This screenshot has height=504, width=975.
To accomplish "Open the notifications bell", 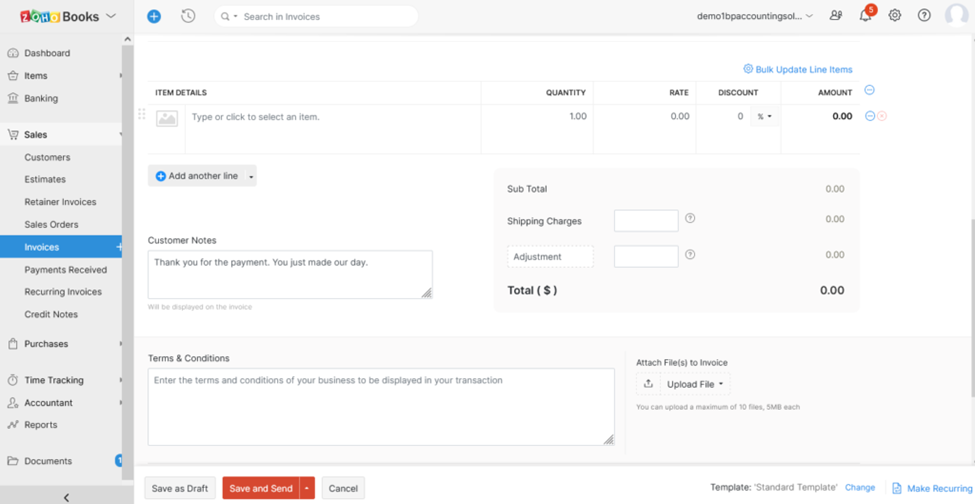I will [x=865, y=16].
